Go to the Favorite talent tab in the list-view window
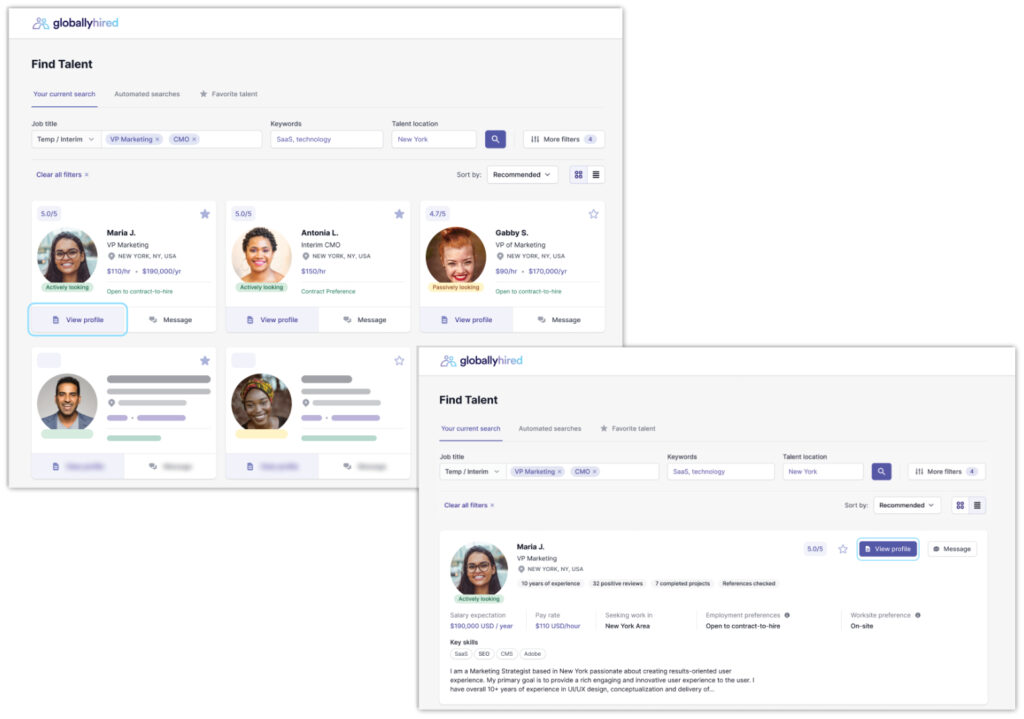This screenshot has height=719, width=1024. coord(627,428)
